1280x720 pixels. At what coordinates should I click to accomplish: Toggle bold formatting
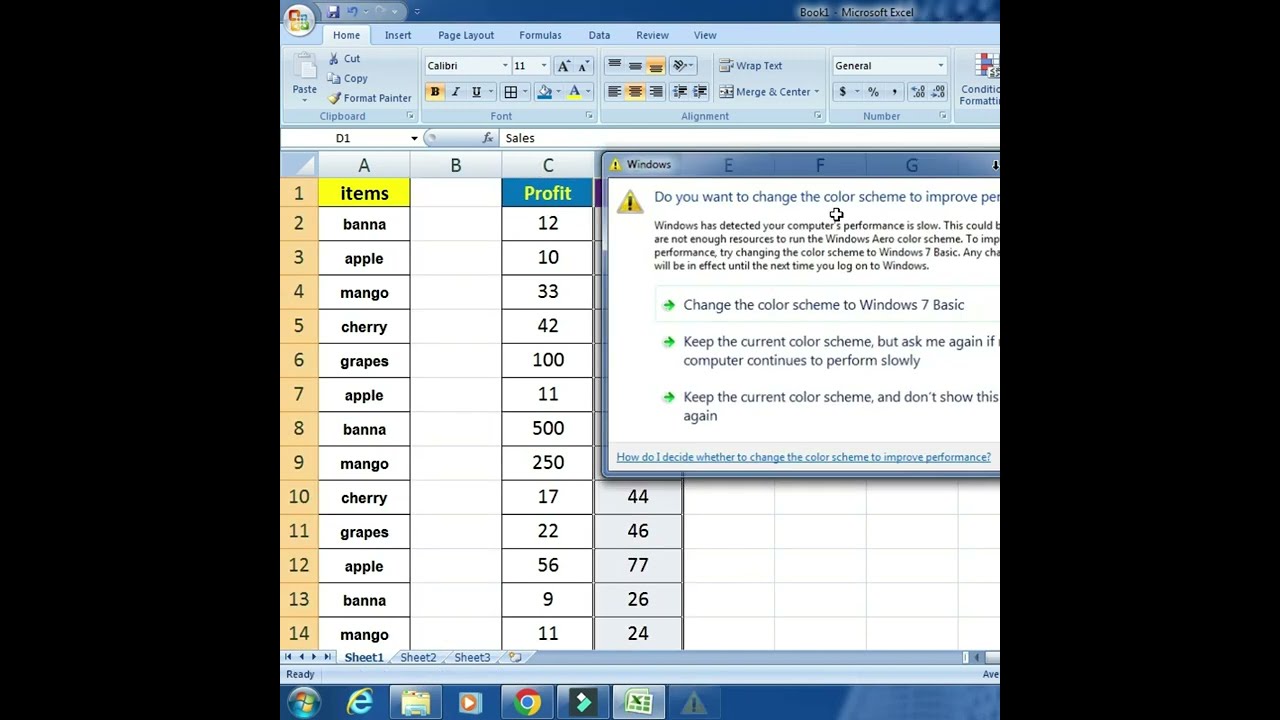pos(435,92)
